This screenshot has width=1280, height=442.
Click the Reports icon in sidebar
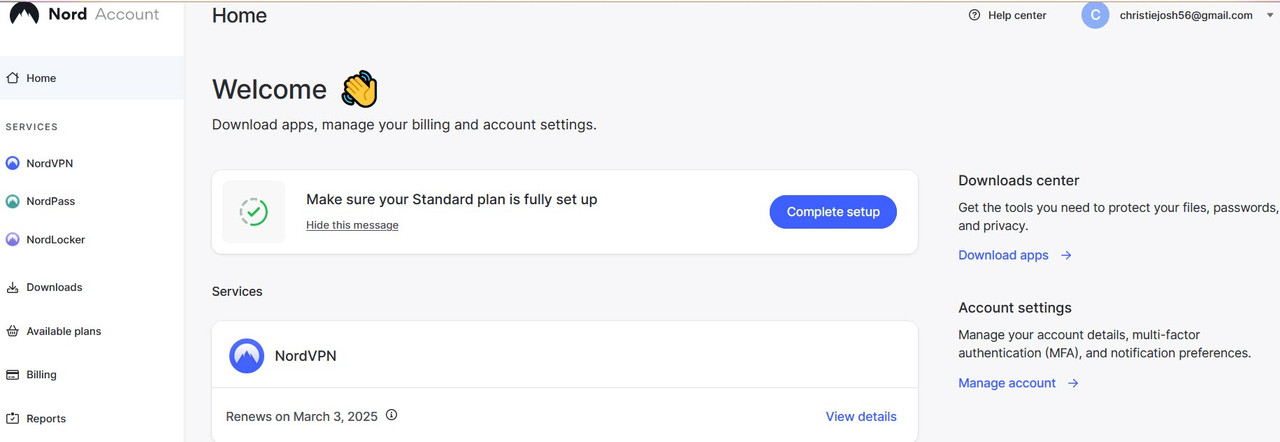coord(13,419)
